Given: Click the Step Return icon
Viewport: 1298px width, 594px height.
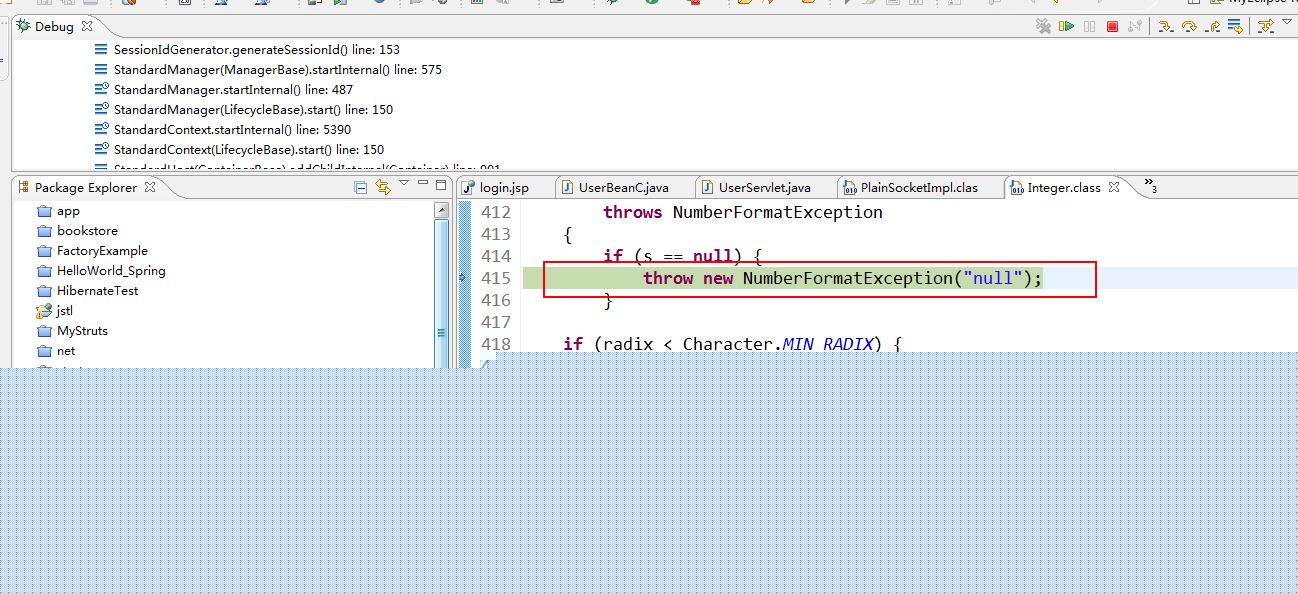Looking at the screenshot, I should (1213, 27).
